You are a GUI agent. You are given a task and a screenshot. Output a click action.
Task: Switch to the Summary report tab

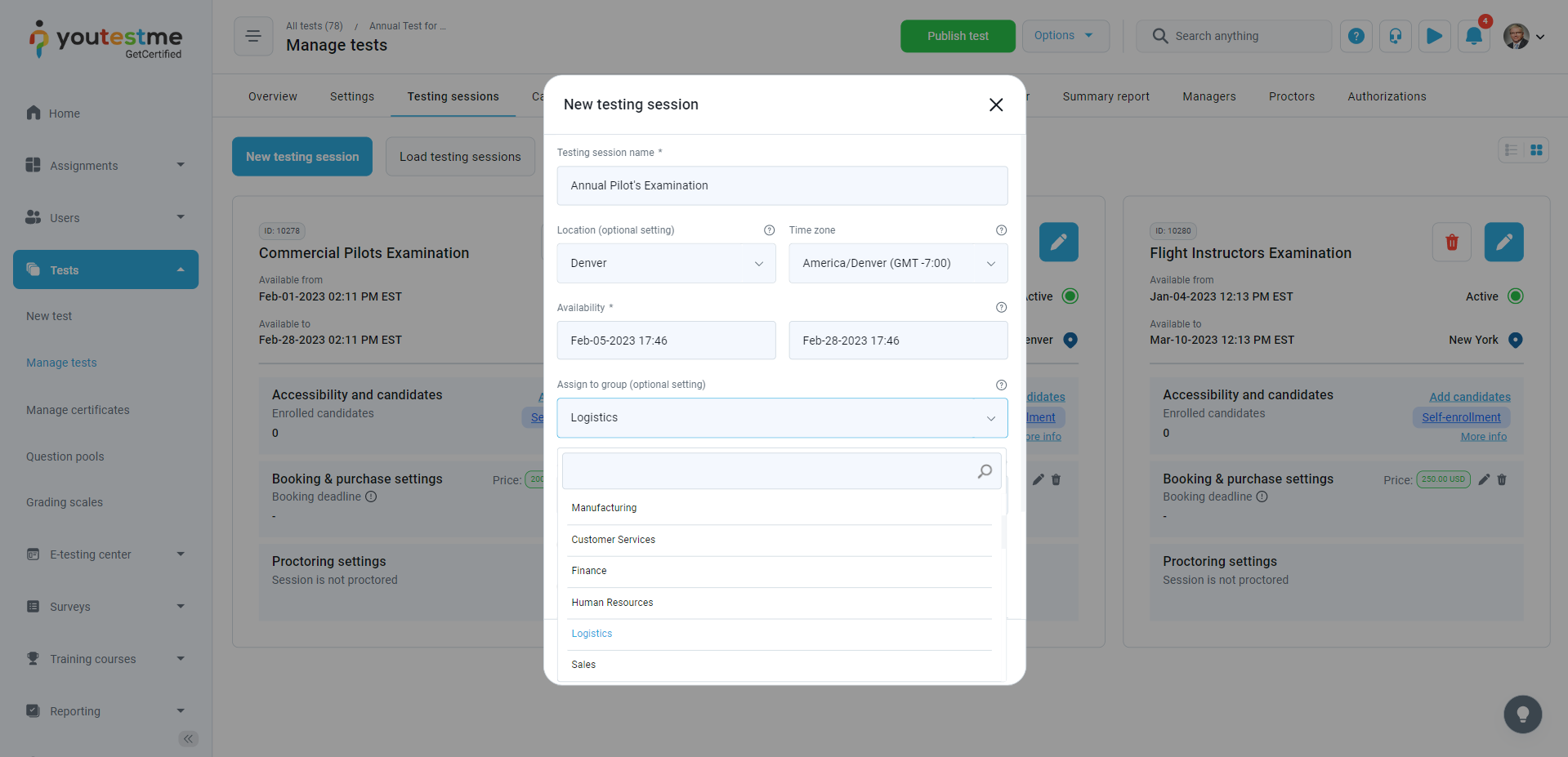click(x=1106, y=96)
